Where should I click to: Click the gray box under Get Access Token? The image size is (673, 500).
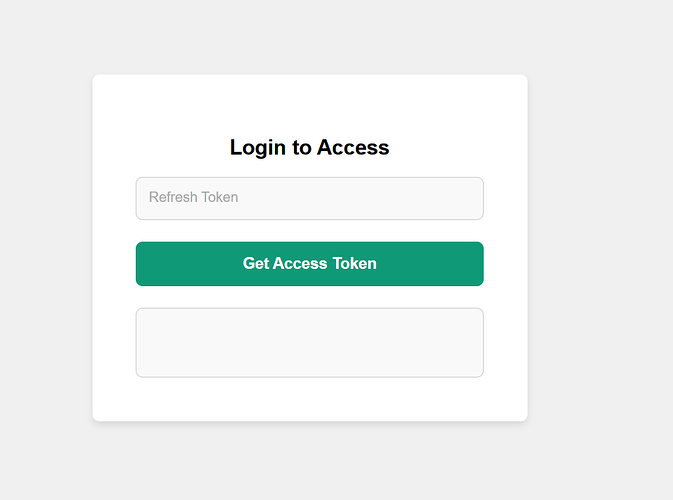(309, 342)
